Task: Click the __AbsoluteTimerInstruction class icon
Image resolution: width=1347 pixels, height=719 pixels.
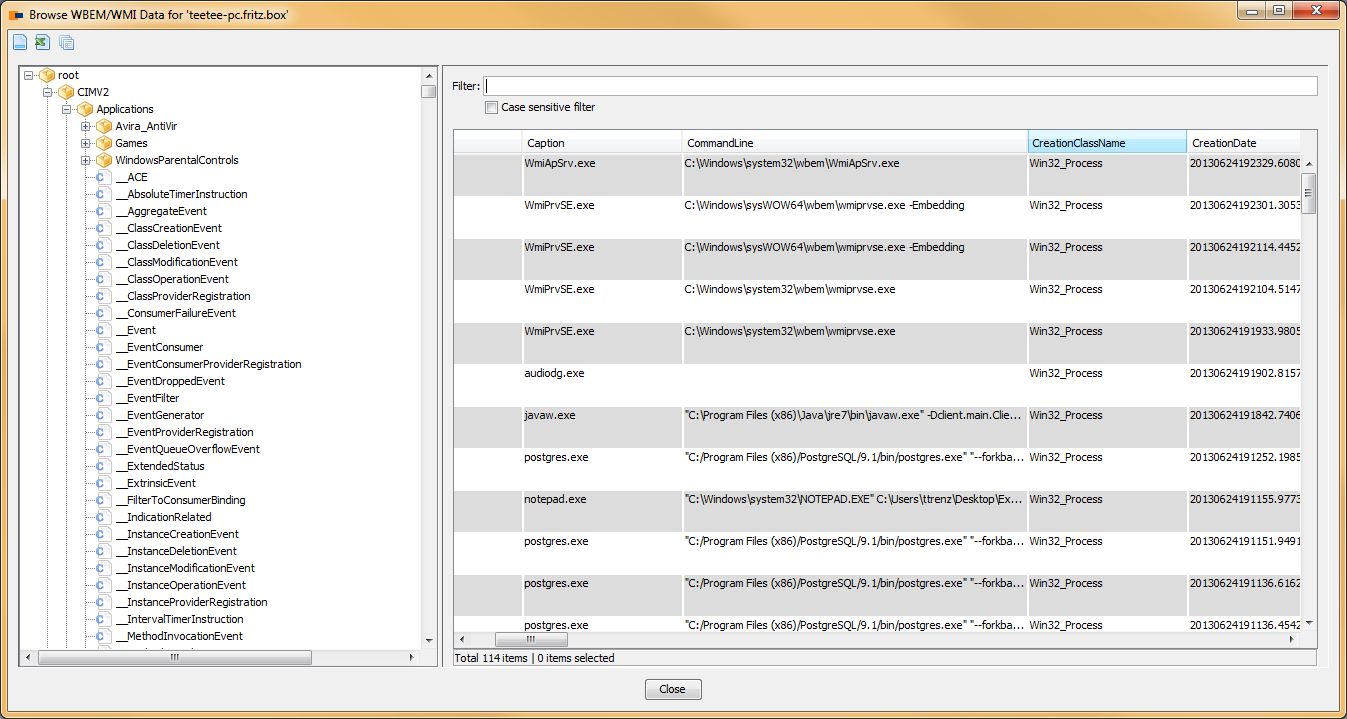Action: pyautogui.click(x=102, y=194)
